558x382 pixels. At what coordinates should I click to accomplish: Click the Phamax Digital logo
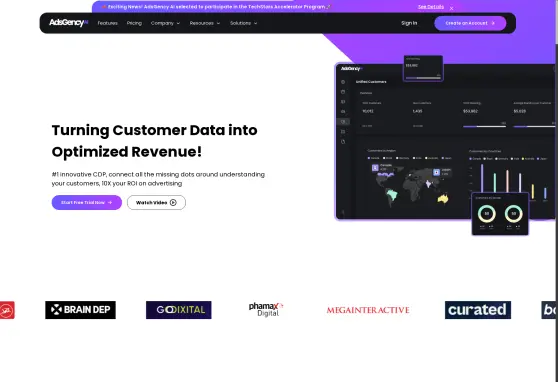pos(266,309)
